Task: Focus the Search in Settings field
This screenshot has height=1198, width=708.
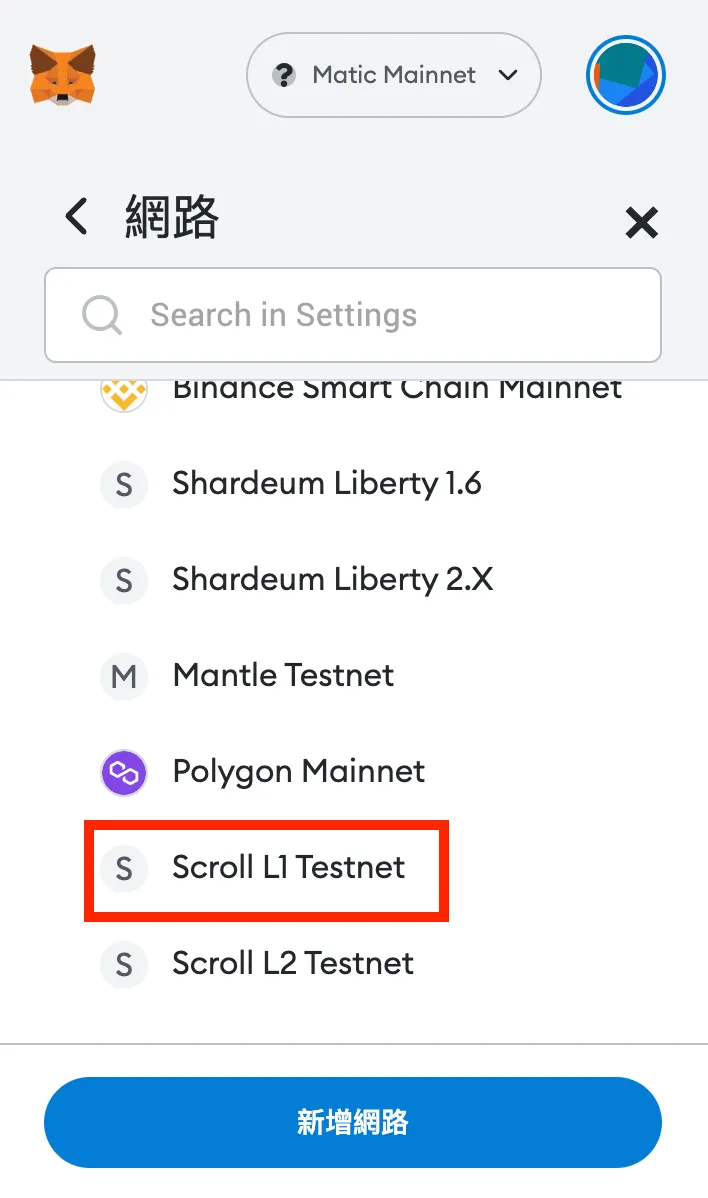Action: point(380,315)
